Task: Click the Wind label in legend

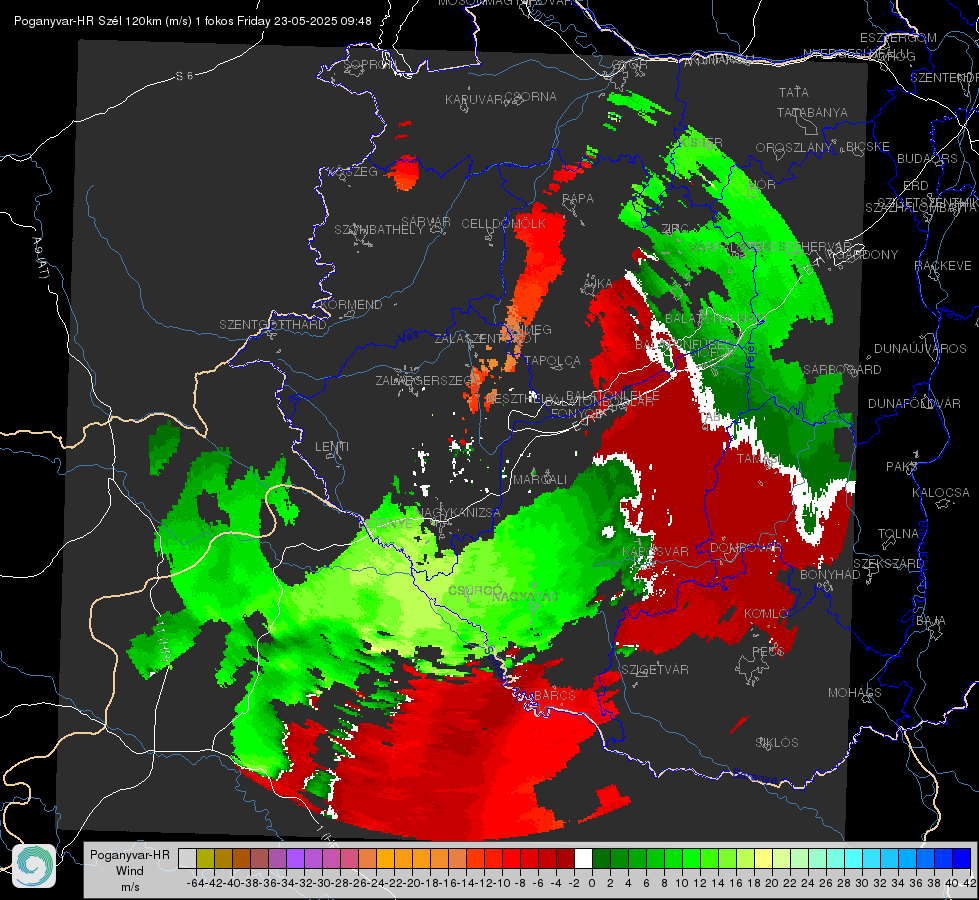Action: coord(129,871)
